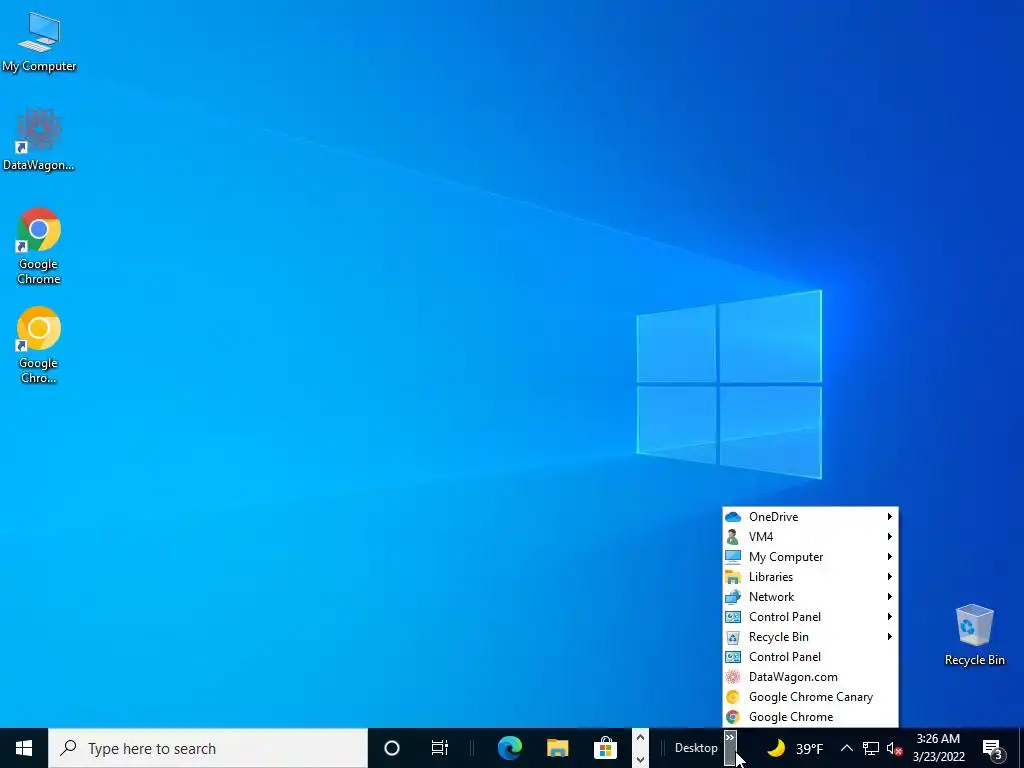The width and height of the screenshot is (1024, 768).
Task: Click the Cortana circle icon
Action: click(x=392, y=748)
